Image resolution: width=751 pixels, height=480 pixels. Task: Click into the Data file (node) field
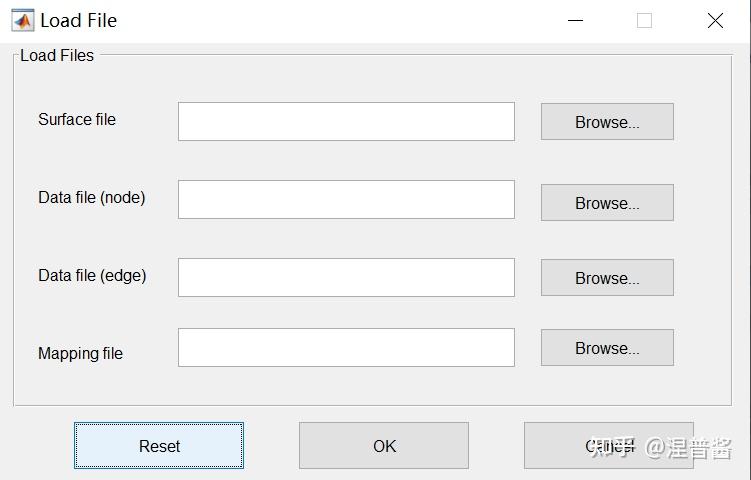[x=346, y=199]
